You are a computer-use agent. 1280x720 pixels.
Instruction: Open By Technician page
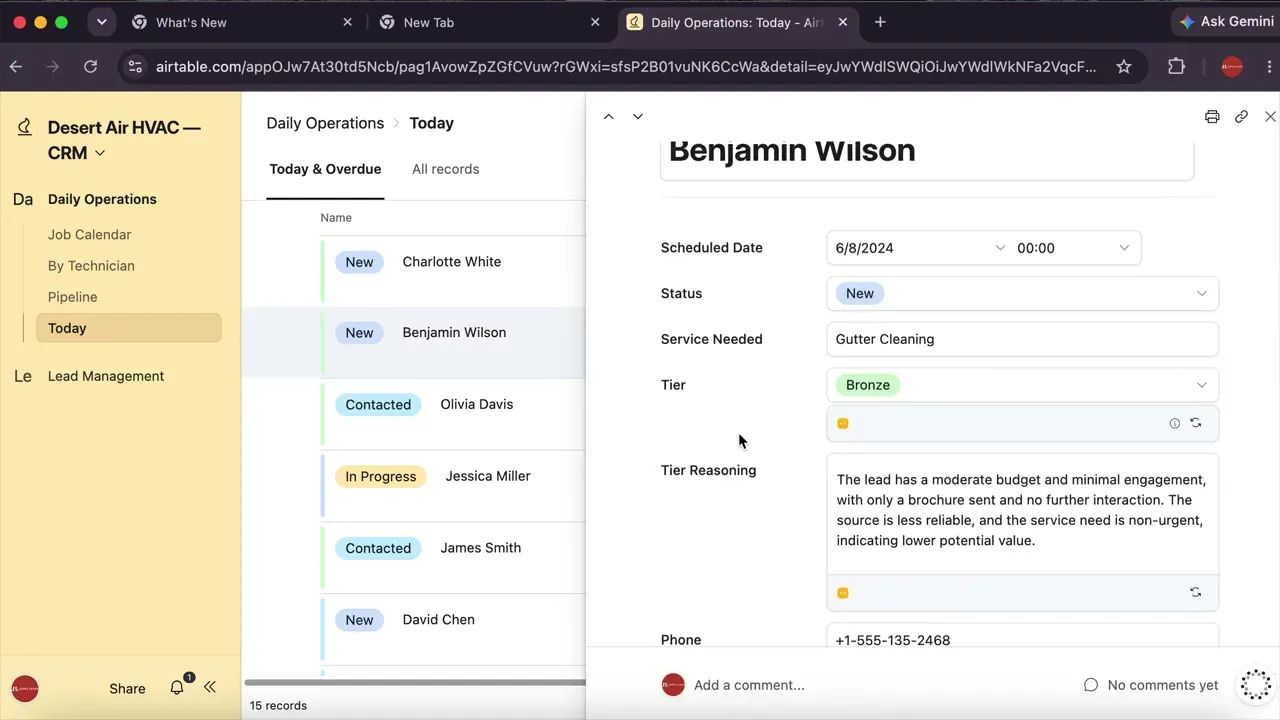tap(91, 265)
